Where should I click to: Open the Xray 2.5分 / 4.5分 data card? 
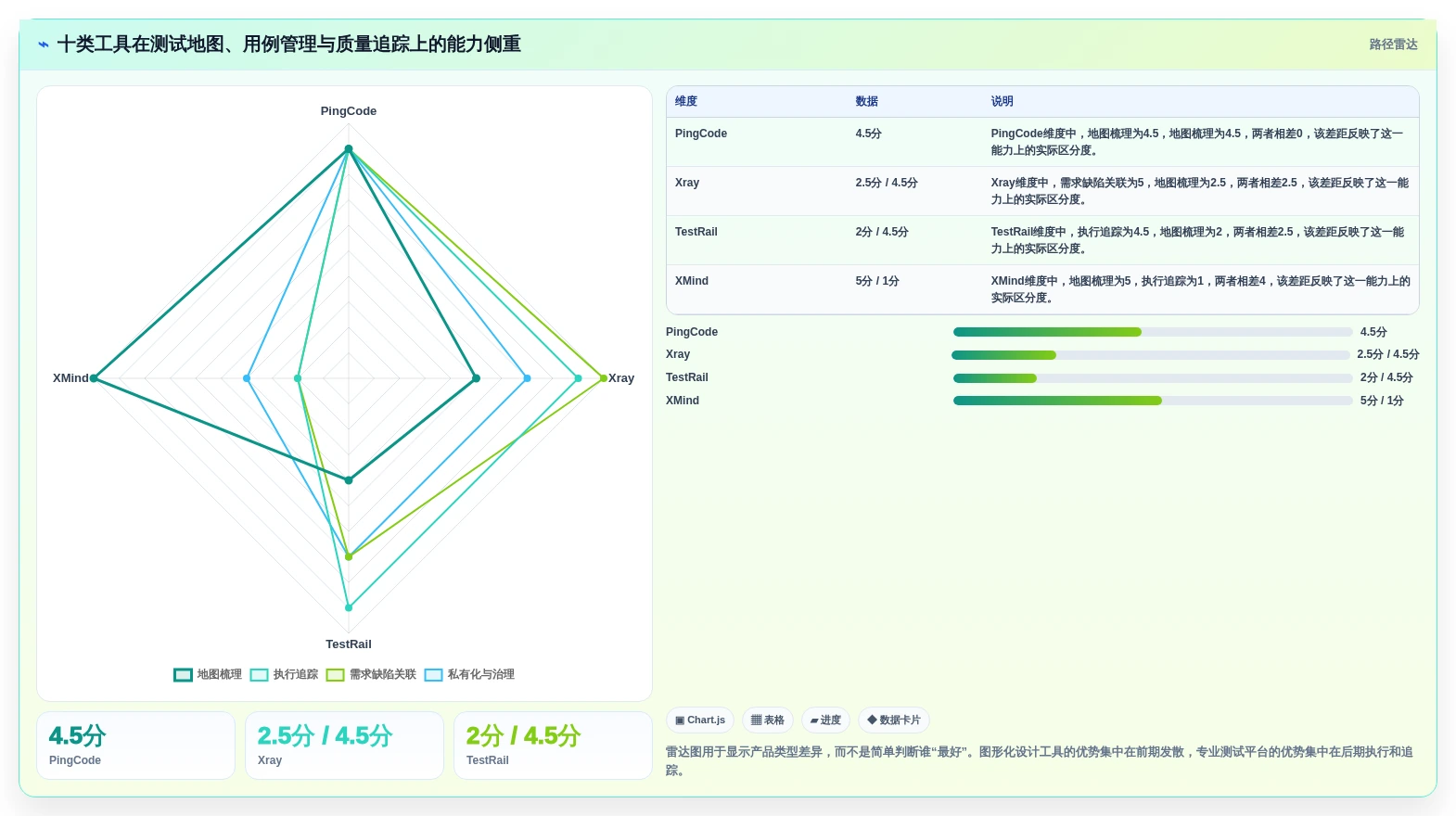pyautogui.click(x=344, y=746)
